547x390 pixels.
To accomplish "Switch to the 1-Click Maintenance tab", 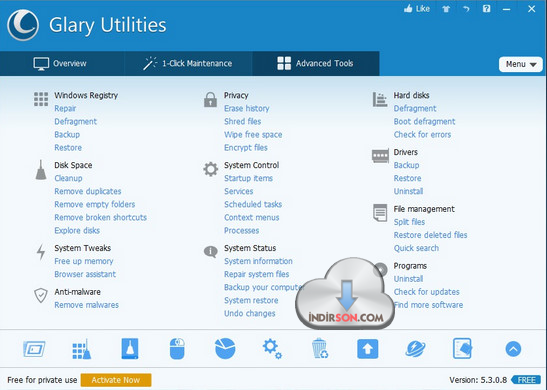I will [x=188, y=63].
